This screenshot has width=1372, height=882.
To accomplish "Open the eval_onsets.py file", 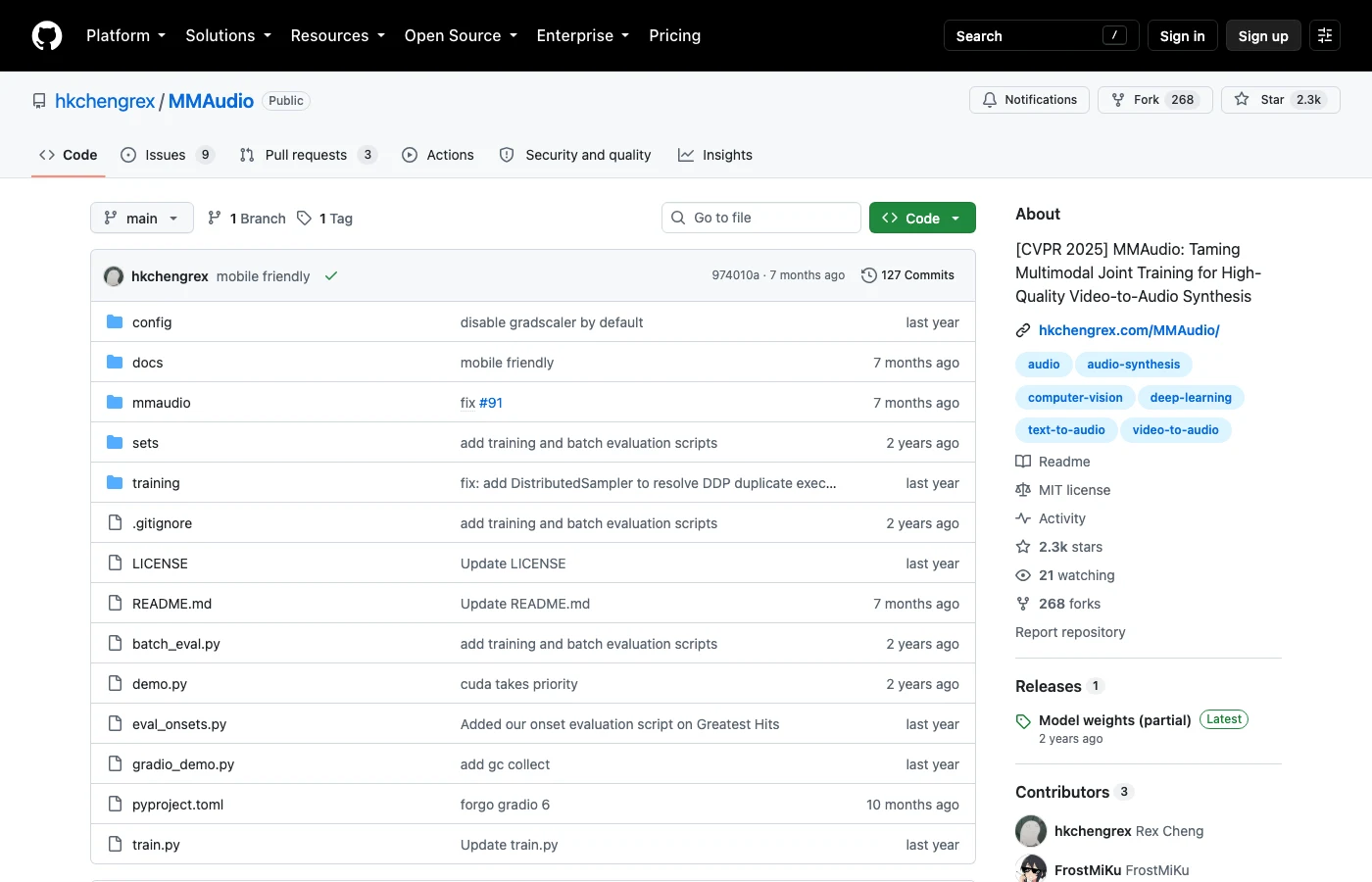I will [x=179, y=724].
